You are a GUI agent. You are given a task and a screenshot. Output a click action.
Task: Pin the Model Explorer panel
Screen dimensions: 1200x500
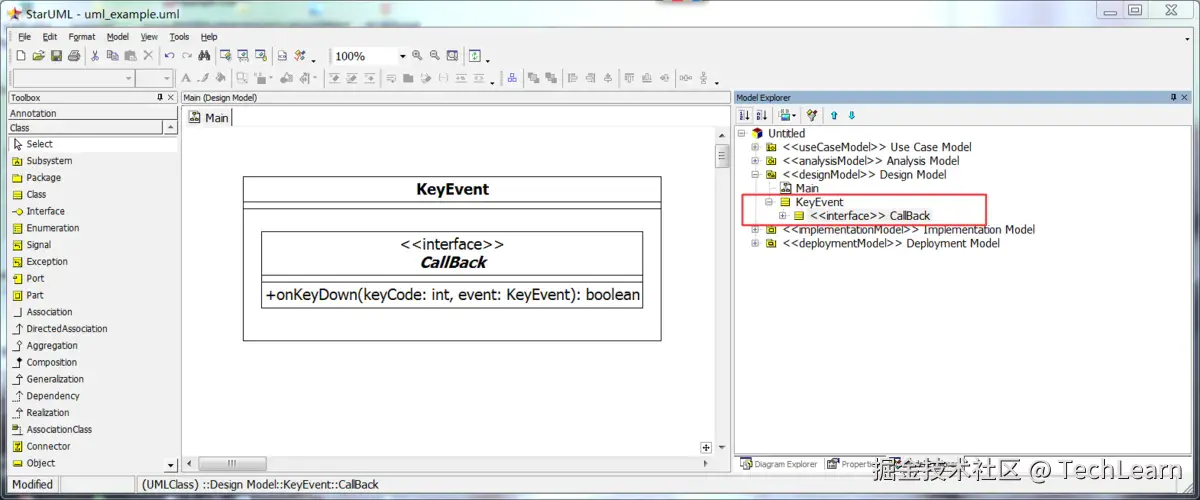tap(1173, 97)
